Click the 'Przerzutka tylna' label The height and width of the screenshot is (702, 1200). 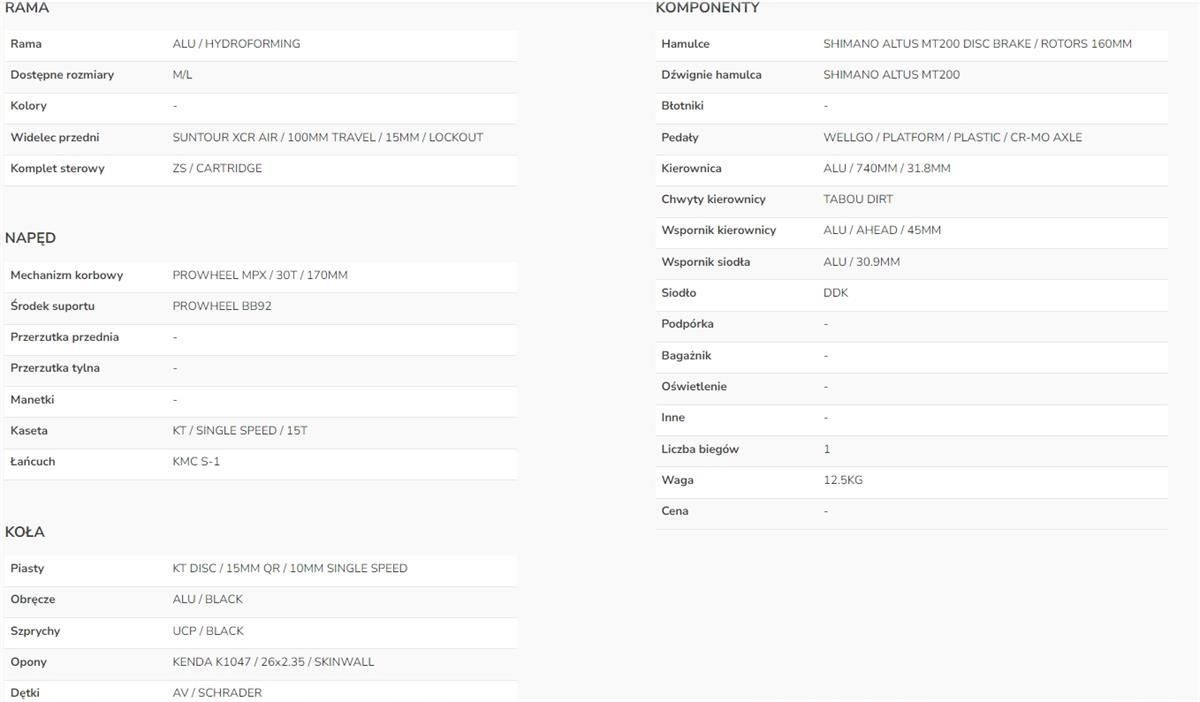(55, 368)
